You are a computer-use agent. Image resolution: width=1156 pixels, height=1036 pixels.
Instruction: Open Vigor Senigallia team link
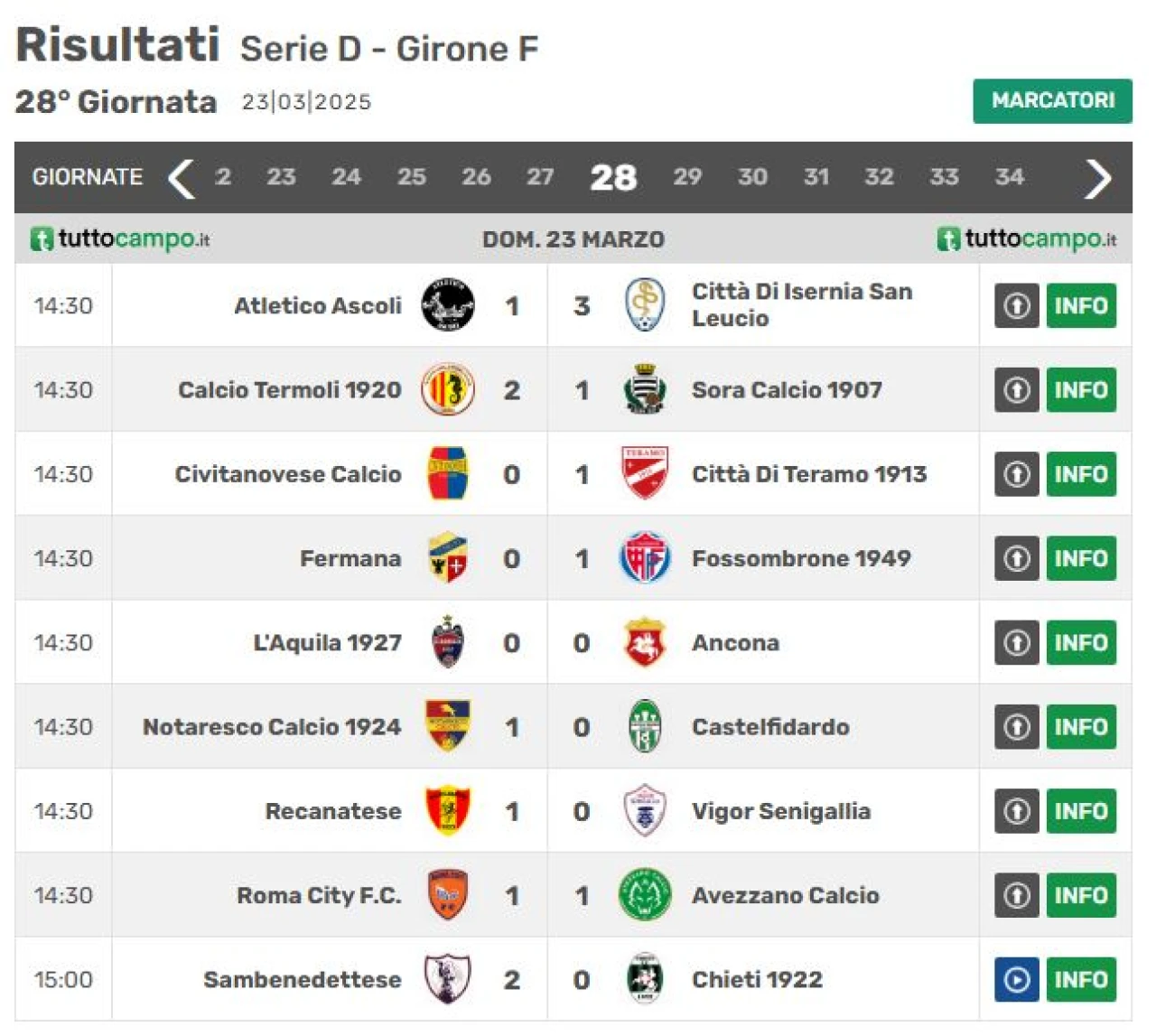(781, 811)
